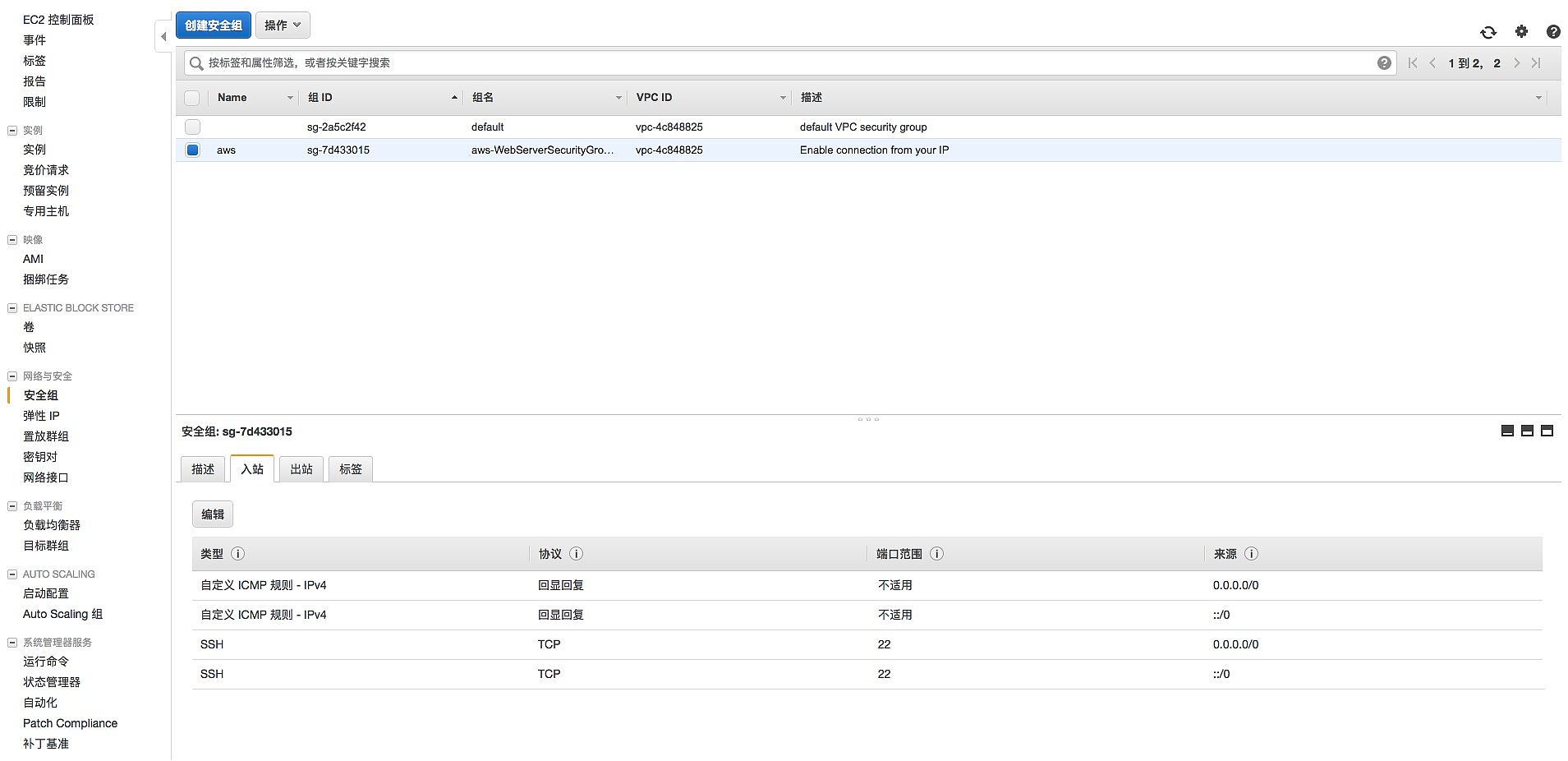Click the 创建安全组 button

tap(214, 25)
